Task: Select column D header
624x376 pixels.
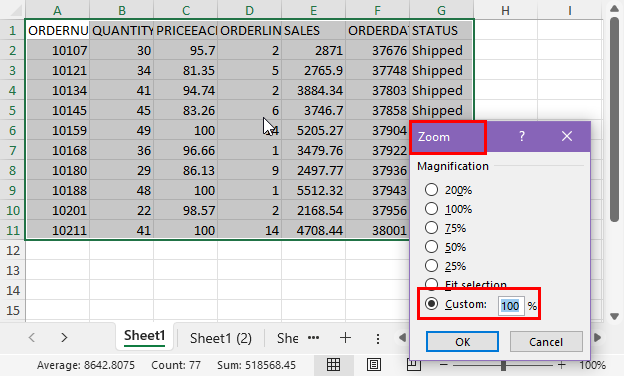Action: (x=250, y=10)
